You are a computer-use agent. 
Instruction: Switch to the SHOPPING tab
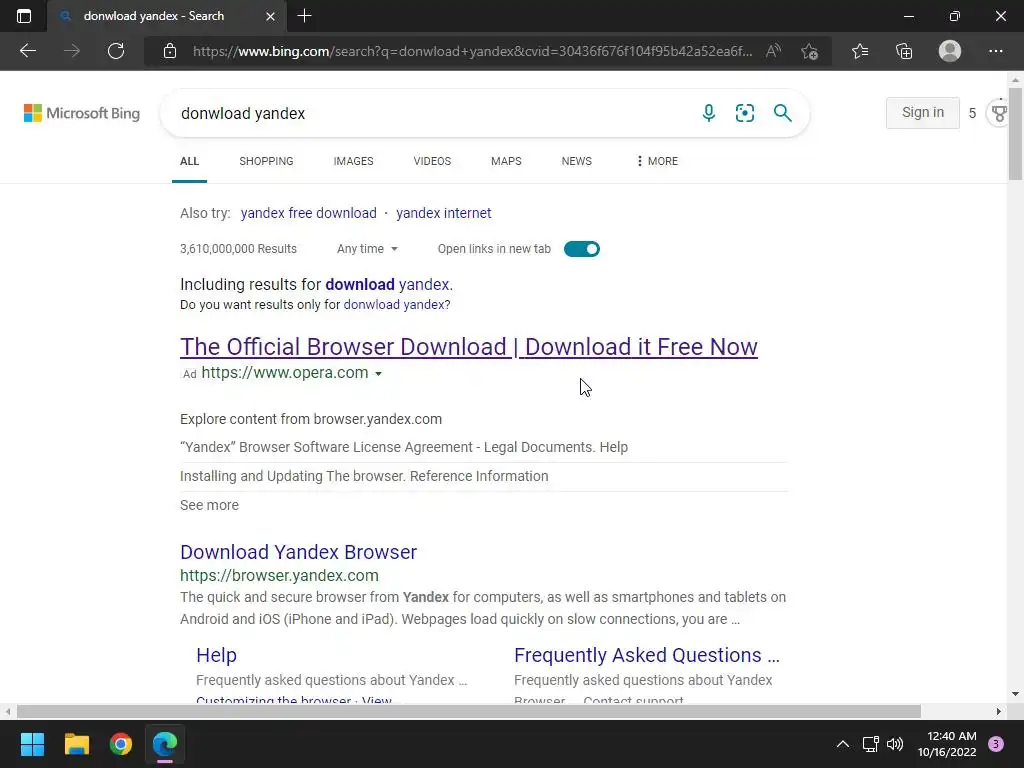tap(266, 161)
